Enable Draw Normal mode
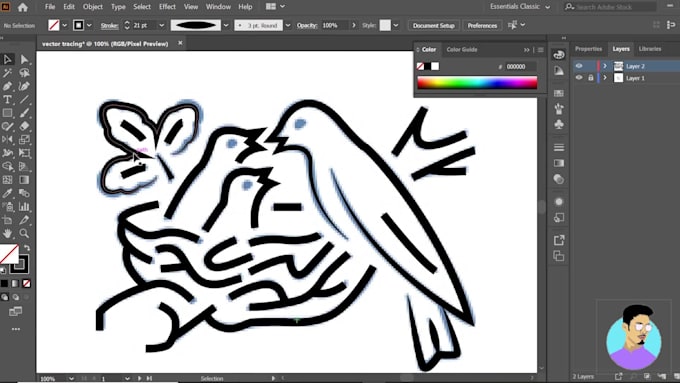Viewport: 680px width, 383px height. tap(4, 298)
